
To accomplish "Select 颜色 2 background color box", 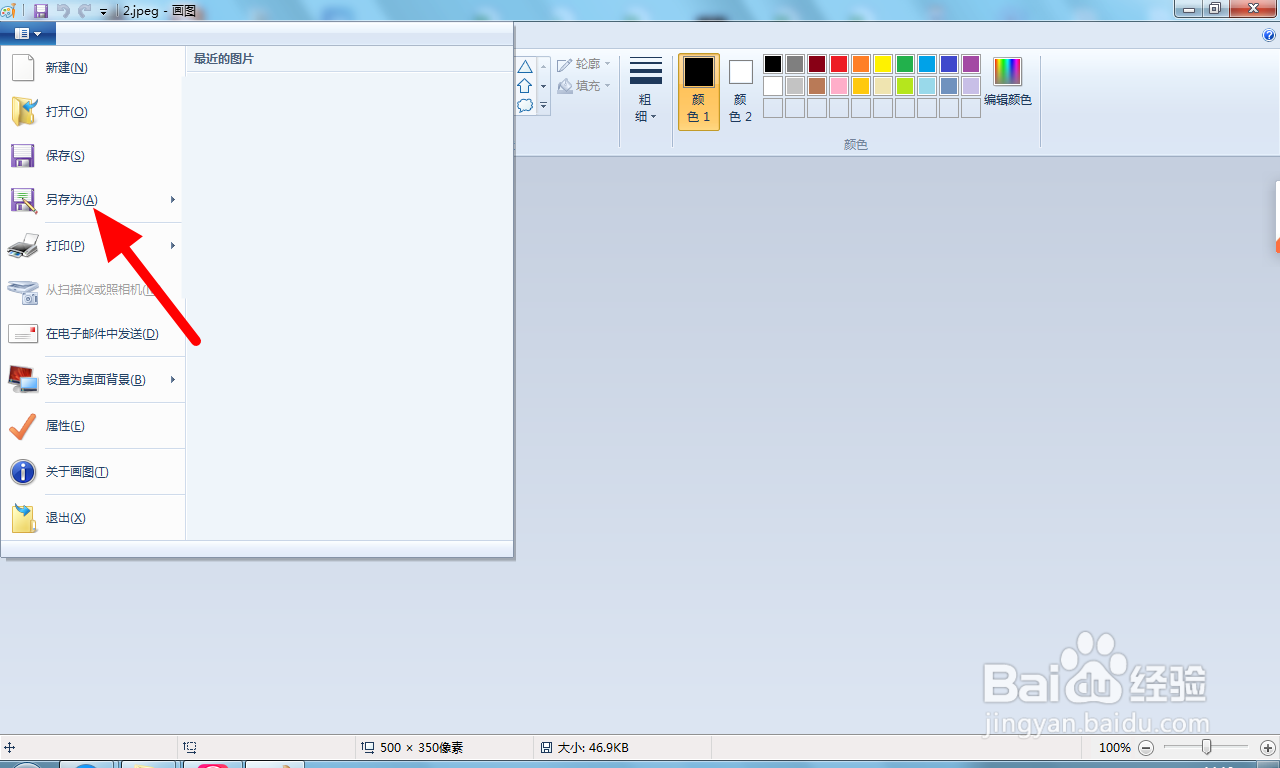I will click(x=740, y=92).
